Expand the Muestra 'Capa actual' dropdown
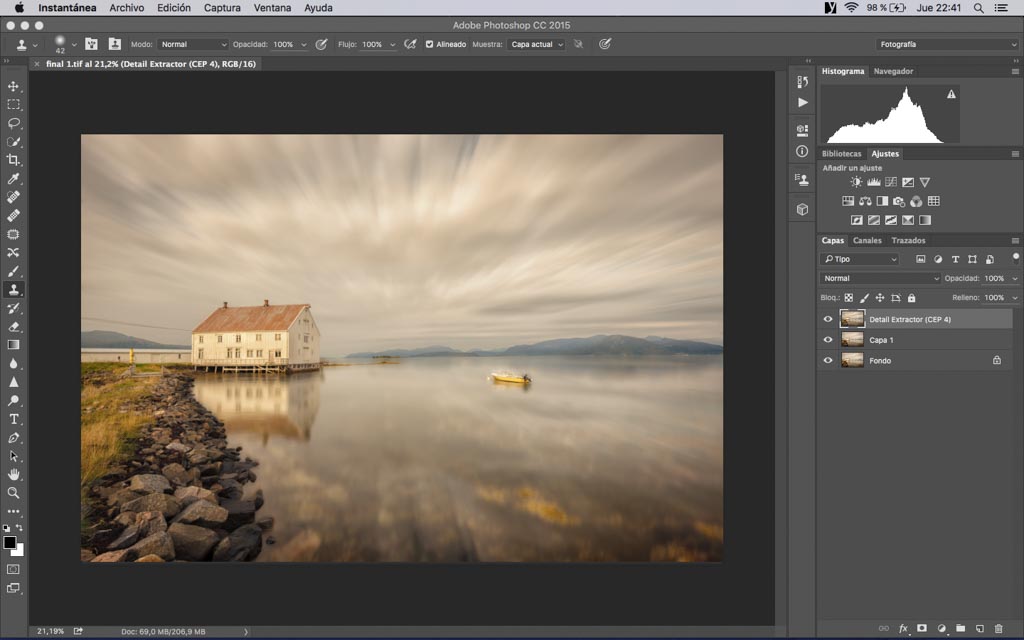 tap(535, 44)
